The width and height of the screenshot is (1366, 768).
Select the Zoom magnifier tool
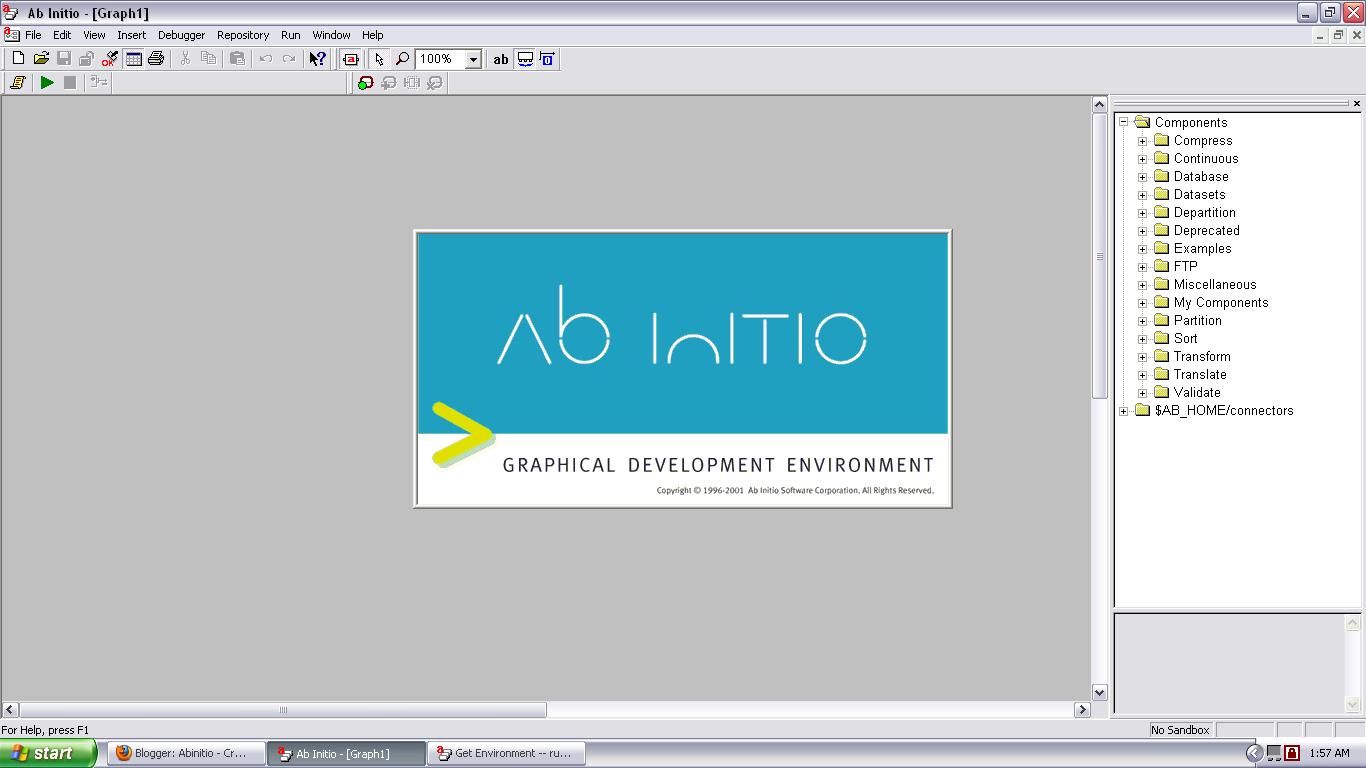pyautogui.click(x=401, y=59)
